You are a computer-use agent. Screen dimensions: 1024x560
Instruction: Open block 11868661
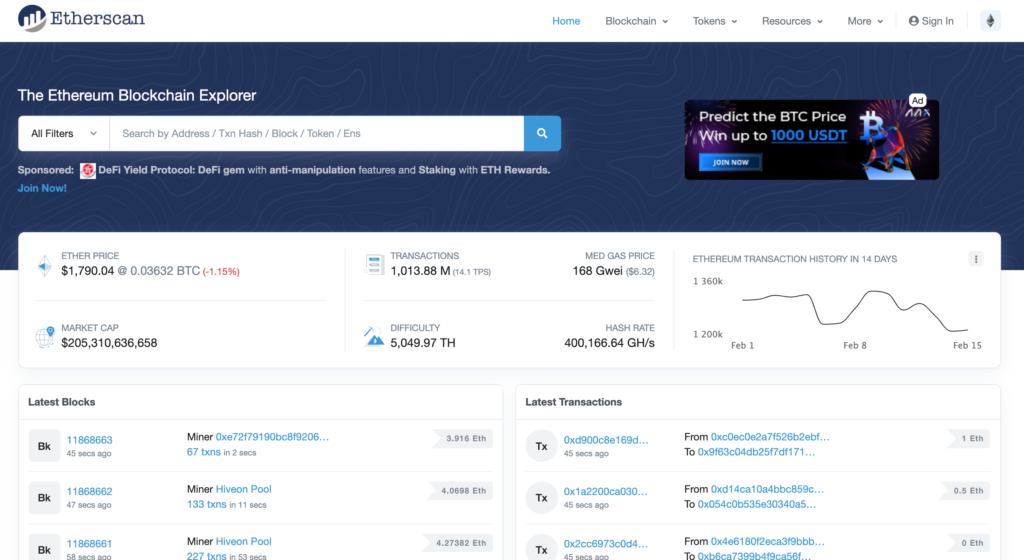(x=89, y=544)
